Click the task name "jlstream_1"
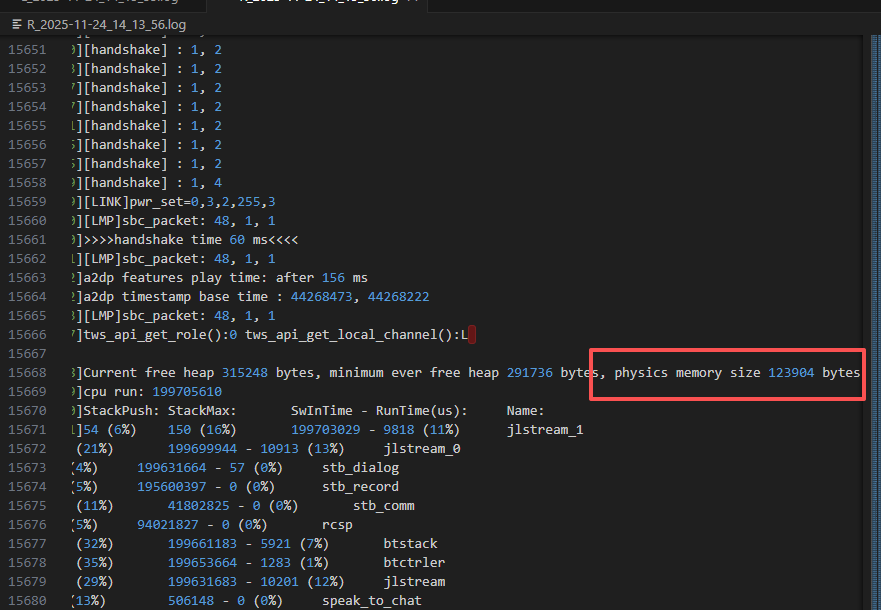This screenshot has height=610, width=881. pos(545,430)
